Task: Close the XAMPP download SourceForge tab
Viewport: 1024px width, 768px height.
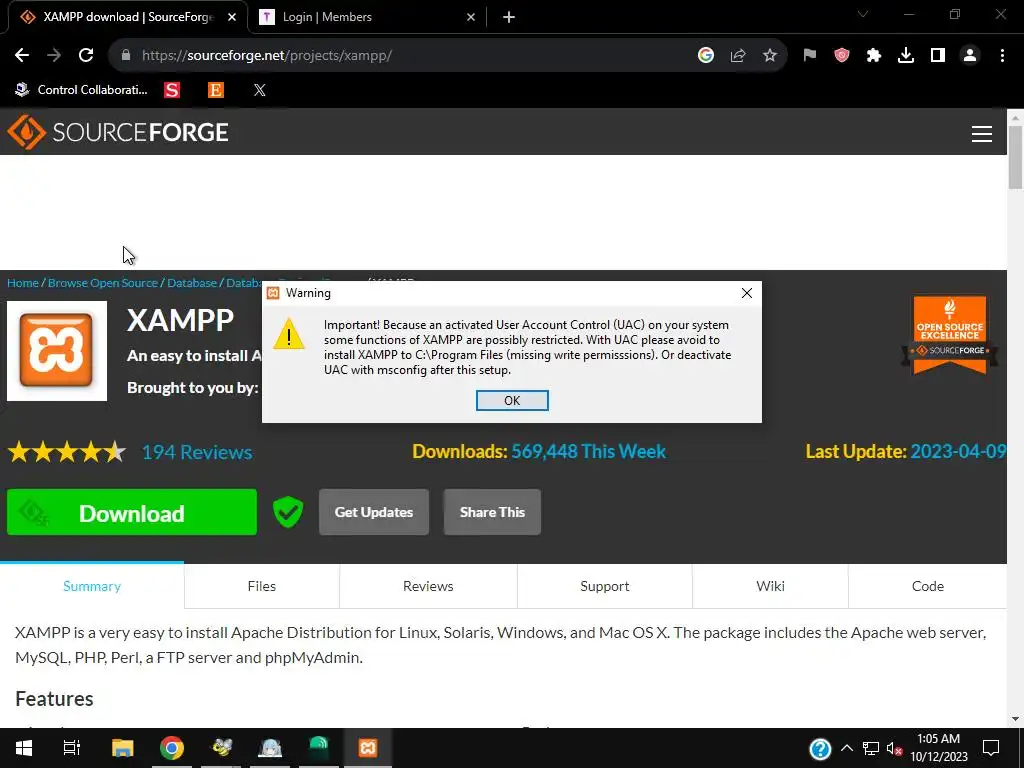Action: [232, 17]
